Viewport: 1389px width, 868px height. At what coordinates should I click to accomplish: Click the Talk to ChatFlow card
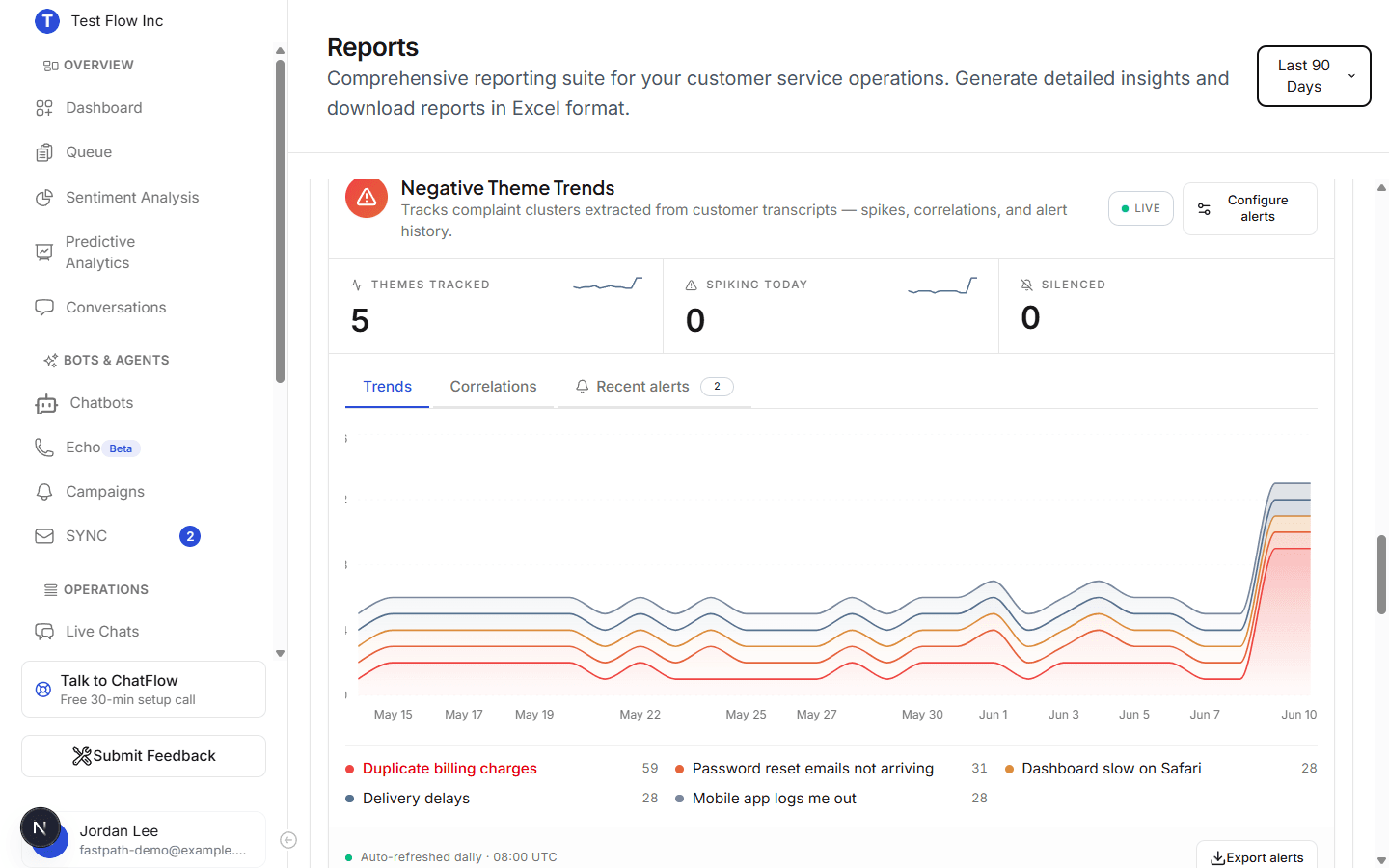144,690
